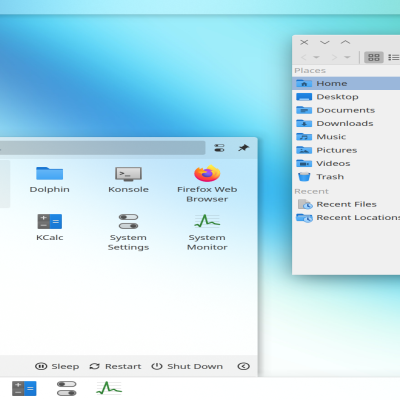Open KCalc in launcher grid
Screen dimensions: 400x400
pyautogui.click(x=49, y=228)
